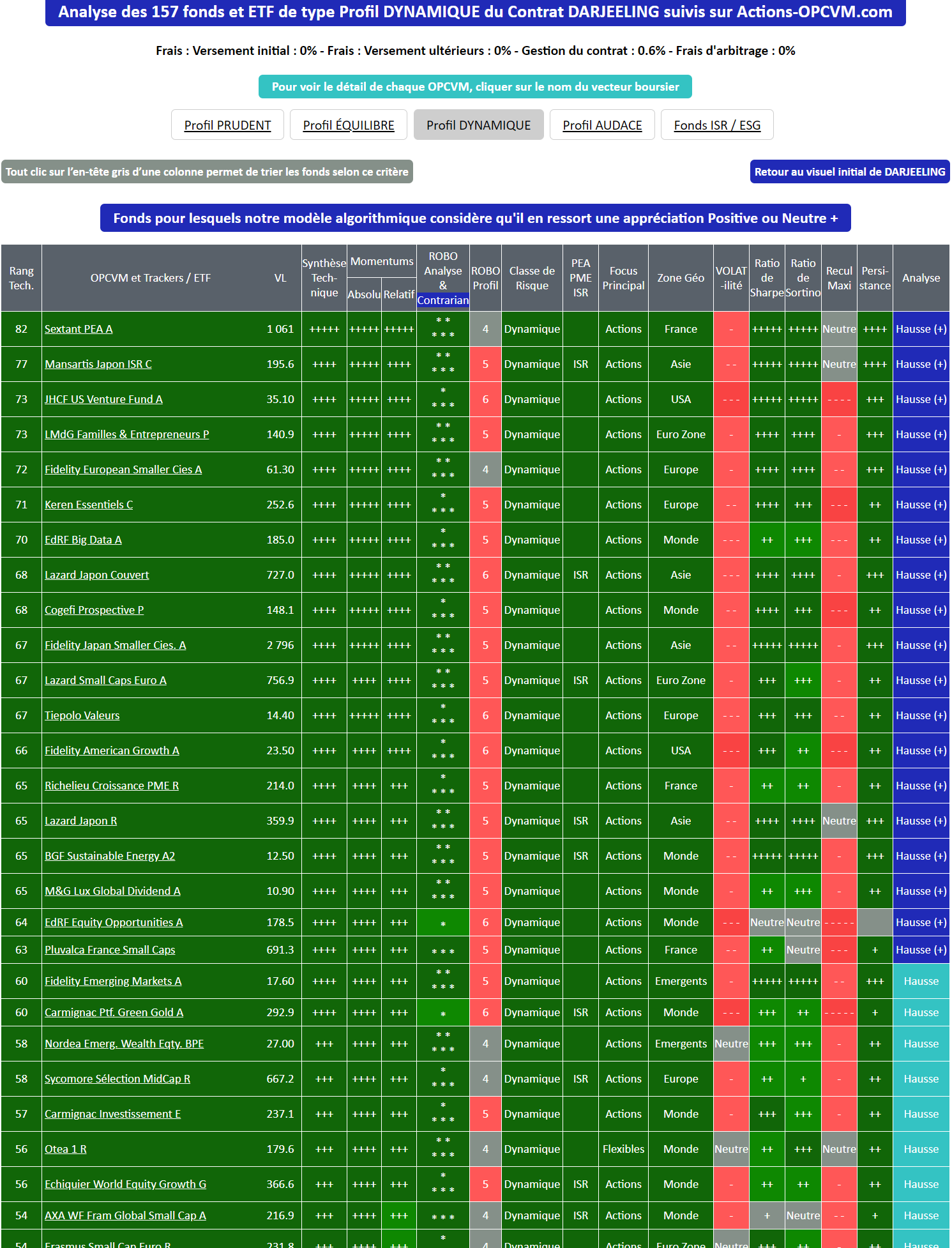Open Nordea Emerg. Wealth Eqty. BPE

[x=125, y=1044]
